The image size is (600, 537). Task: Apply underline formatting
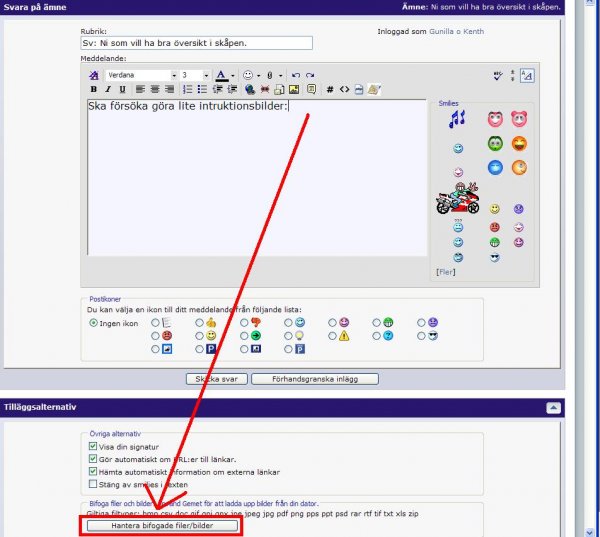click(x=120, y=90)
